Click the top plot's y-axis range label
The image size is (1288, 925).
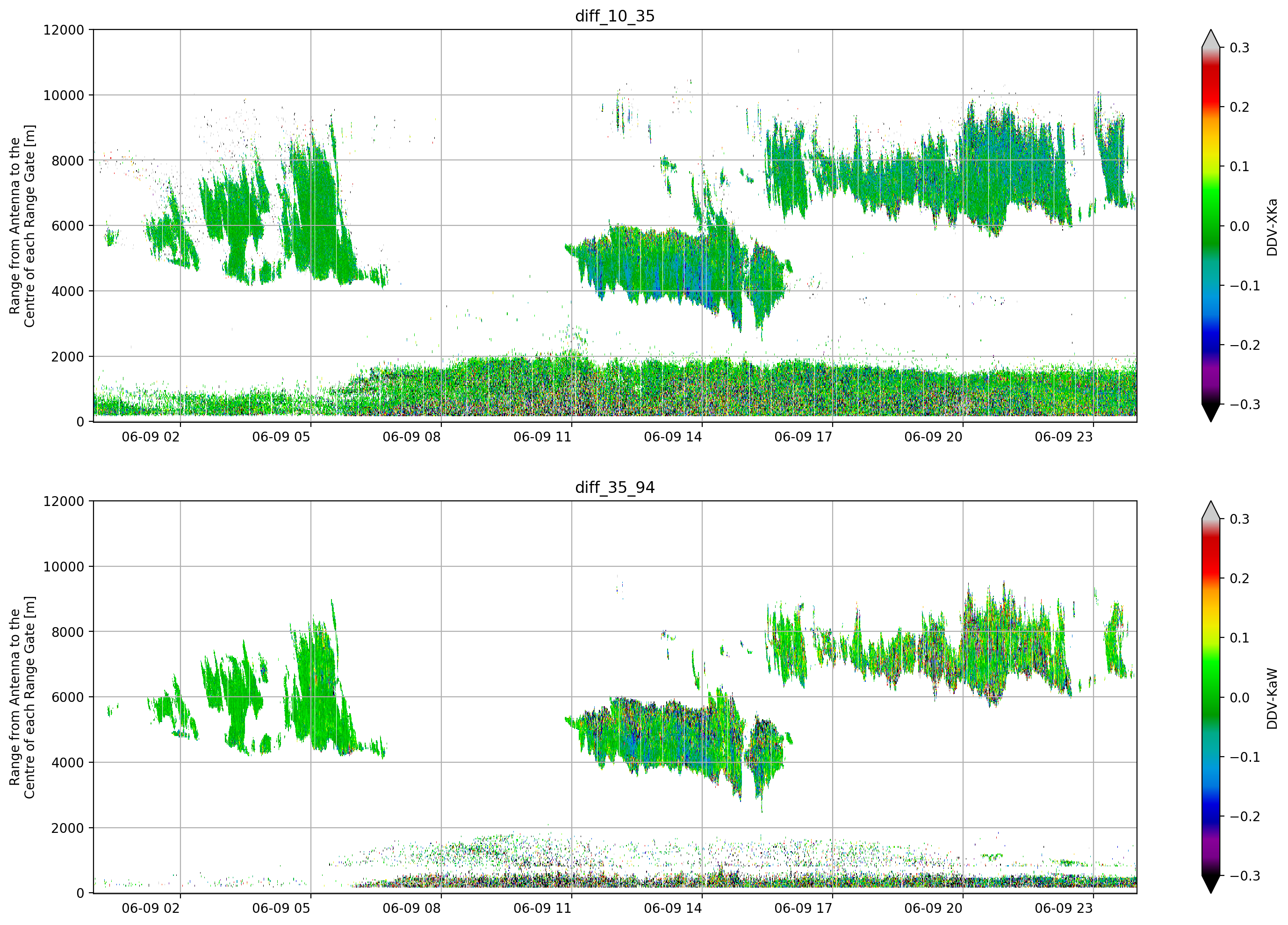[22, 225]
